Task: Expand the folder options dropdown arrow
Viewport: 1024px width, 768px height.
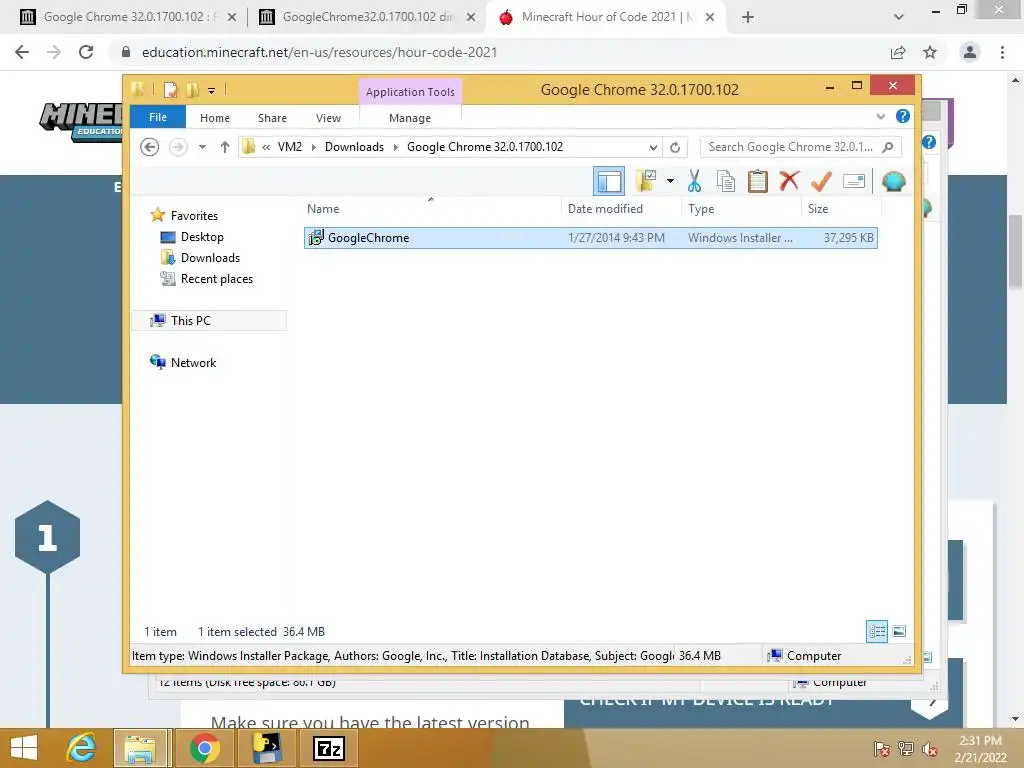Action: point(670,181)
